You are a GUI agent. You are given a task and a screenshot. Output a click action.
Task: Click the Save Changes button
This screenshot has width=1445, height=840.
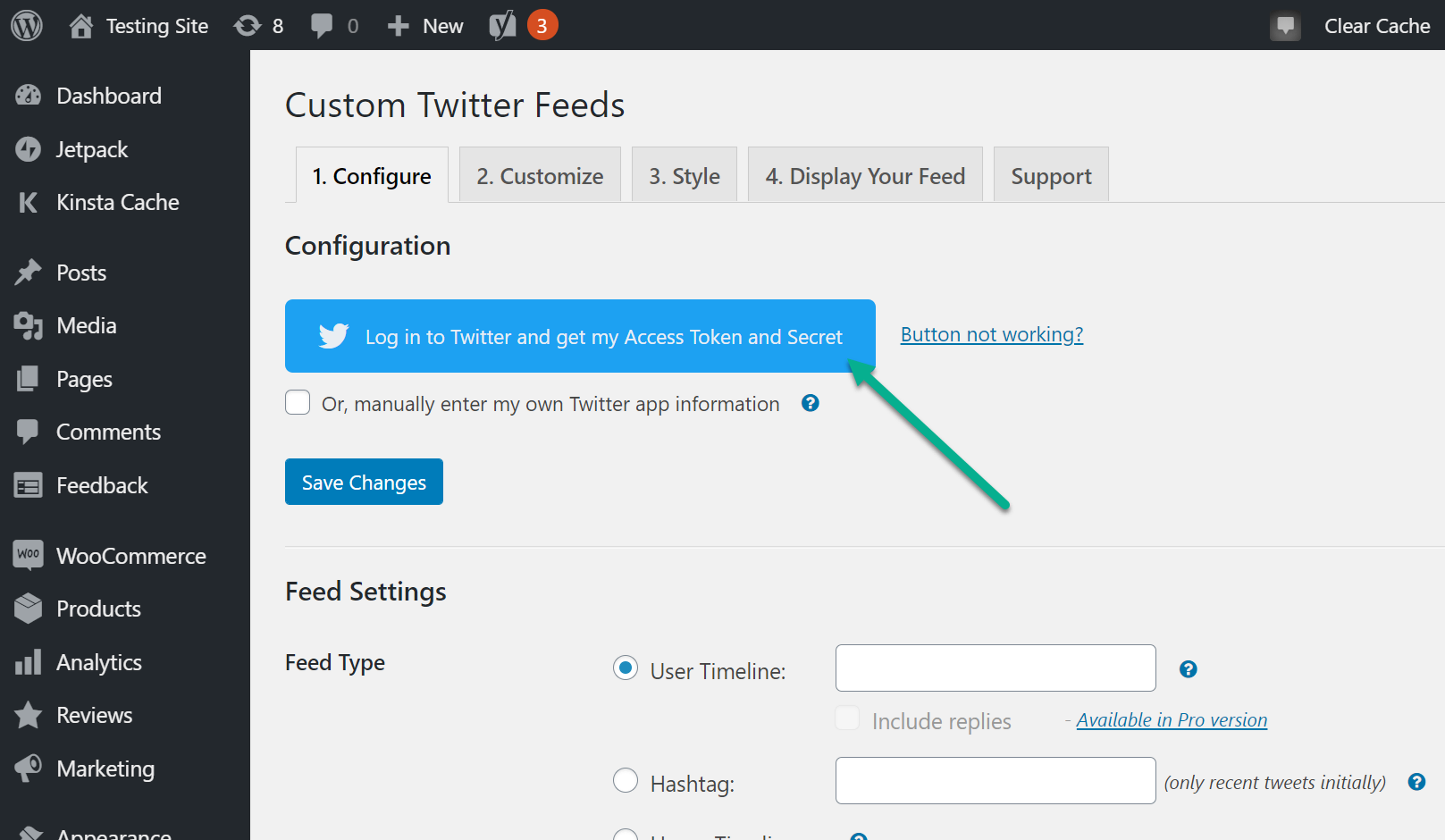tap(363, 482)
